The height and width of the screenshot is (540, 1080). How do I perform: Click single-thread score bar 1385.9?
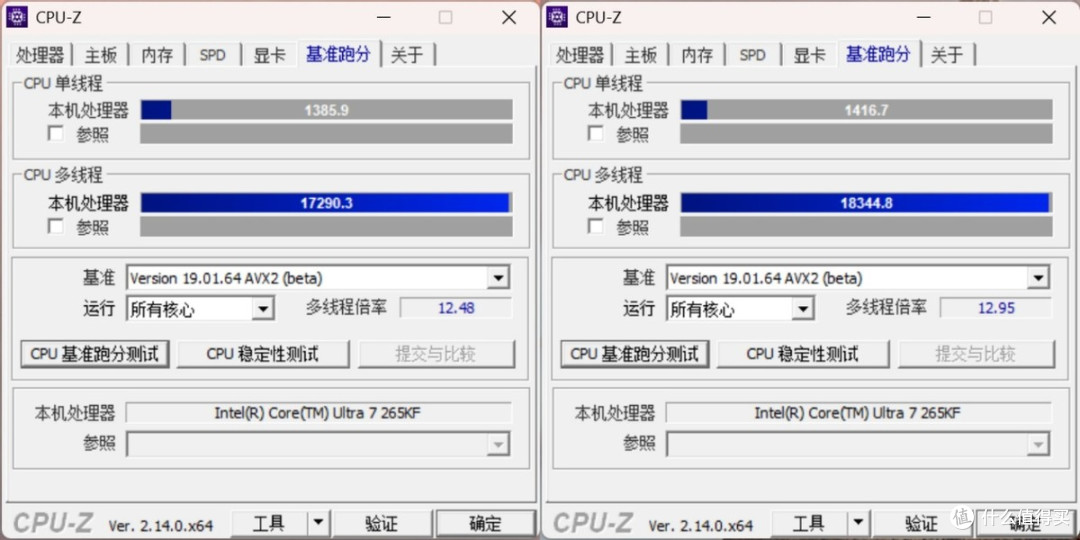(x=326, y=110)
